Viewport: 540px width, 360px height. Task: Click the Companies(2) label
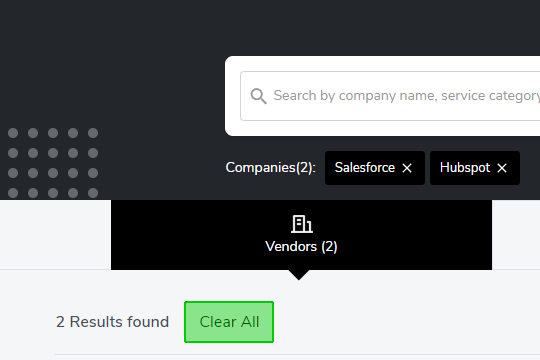270,168
